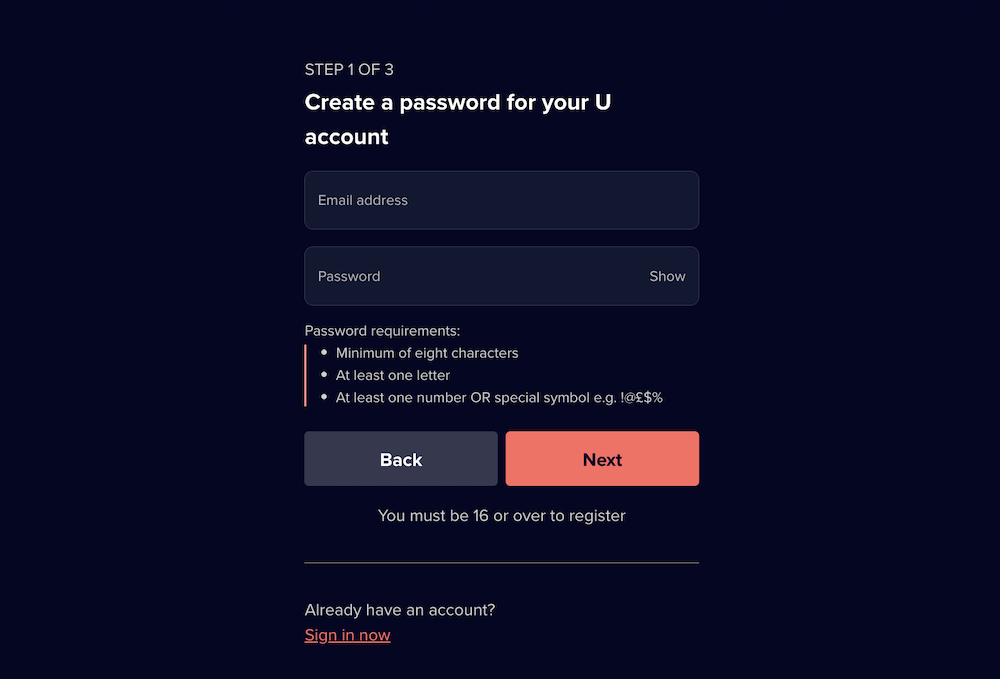Toggle Show to reveal the password

coord(667,276)
